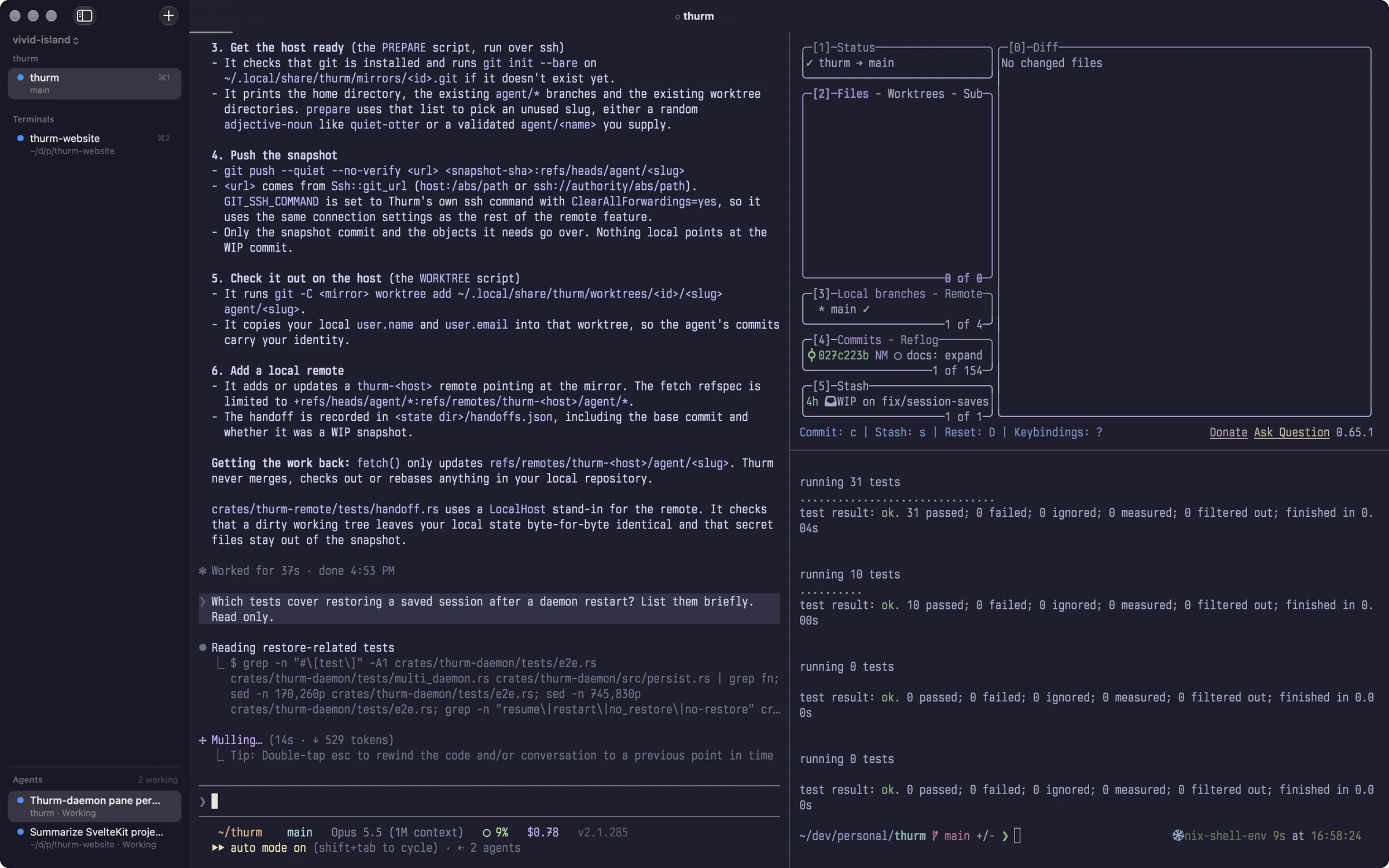This screenshot has height=868, width=1389.
Task: Select the Summarize SvelteKit agent
Action: coord(94,837)
